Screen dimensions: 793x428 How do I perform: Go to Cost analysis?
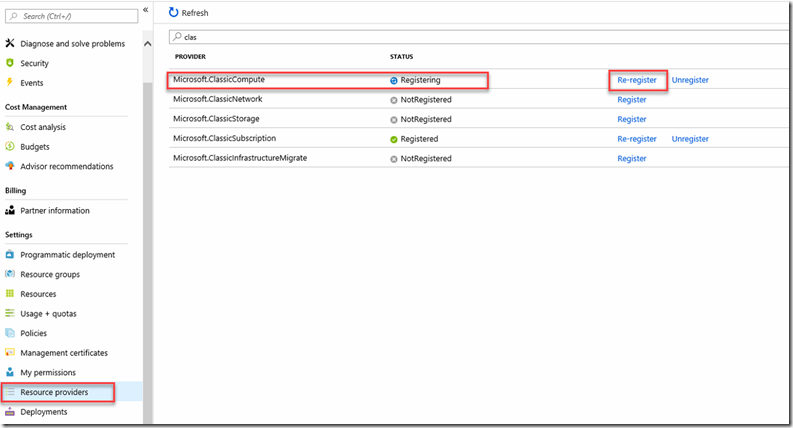43,127
